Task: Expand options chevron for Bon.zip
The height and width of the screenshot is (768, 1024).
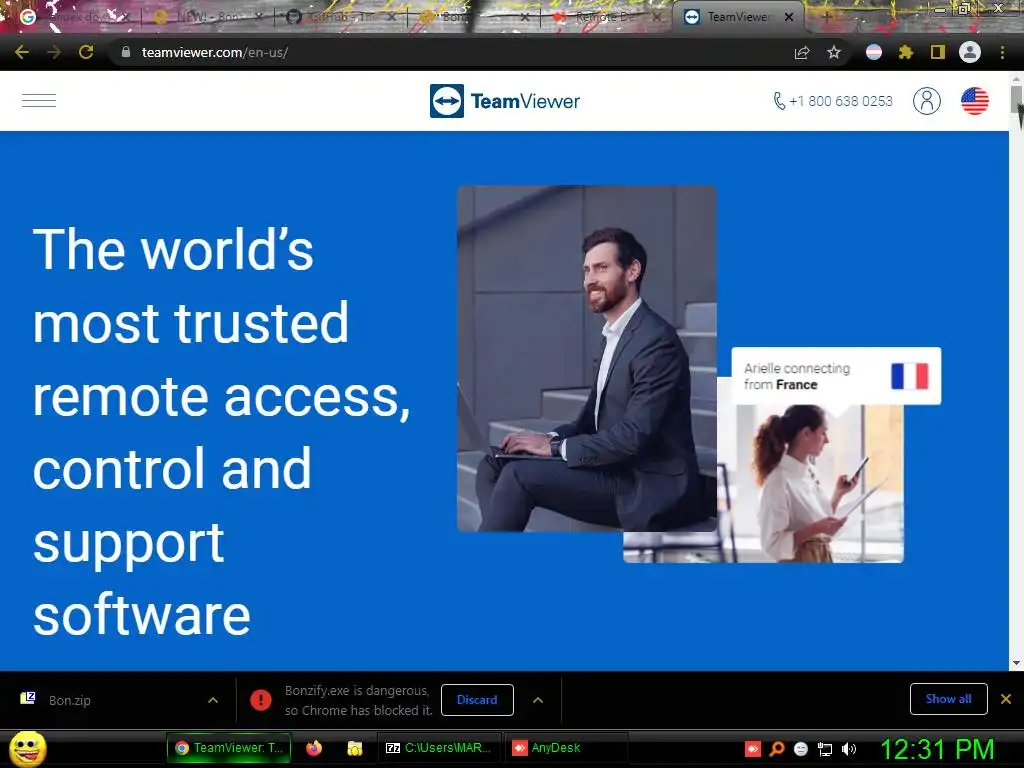Action: pyautogui.click(x=213, y=700)
